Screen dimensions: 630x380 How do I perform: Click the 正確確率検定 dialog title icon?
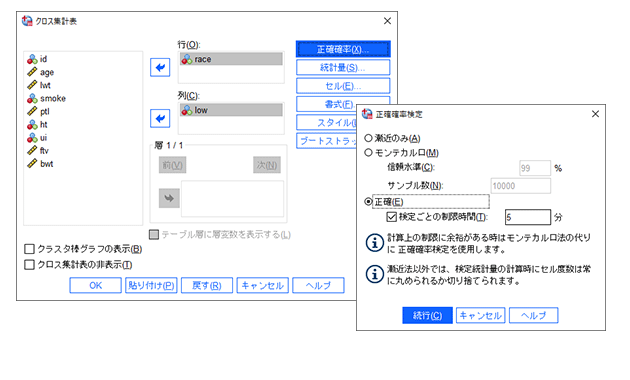coord(367,114)
